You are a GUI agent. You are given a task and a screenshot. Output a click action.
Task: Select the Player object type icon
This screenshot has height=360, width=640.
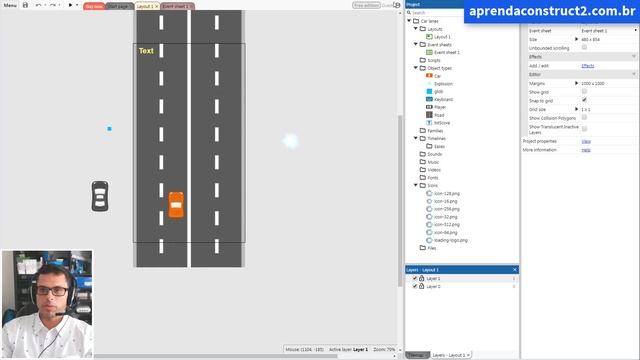click(x=429, y=107)
